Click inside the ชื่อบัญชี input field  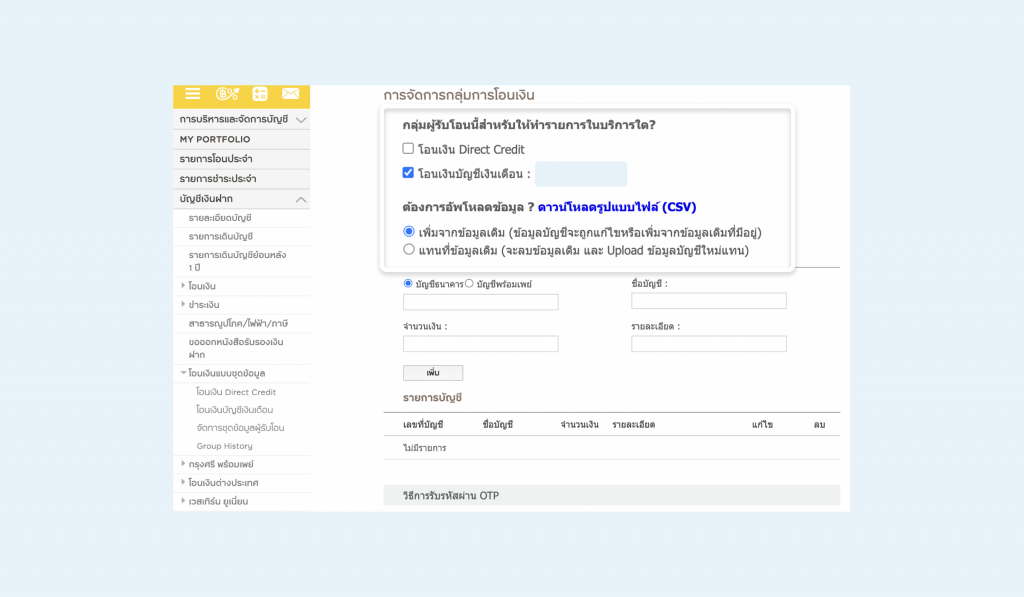(x=708, y=300)
